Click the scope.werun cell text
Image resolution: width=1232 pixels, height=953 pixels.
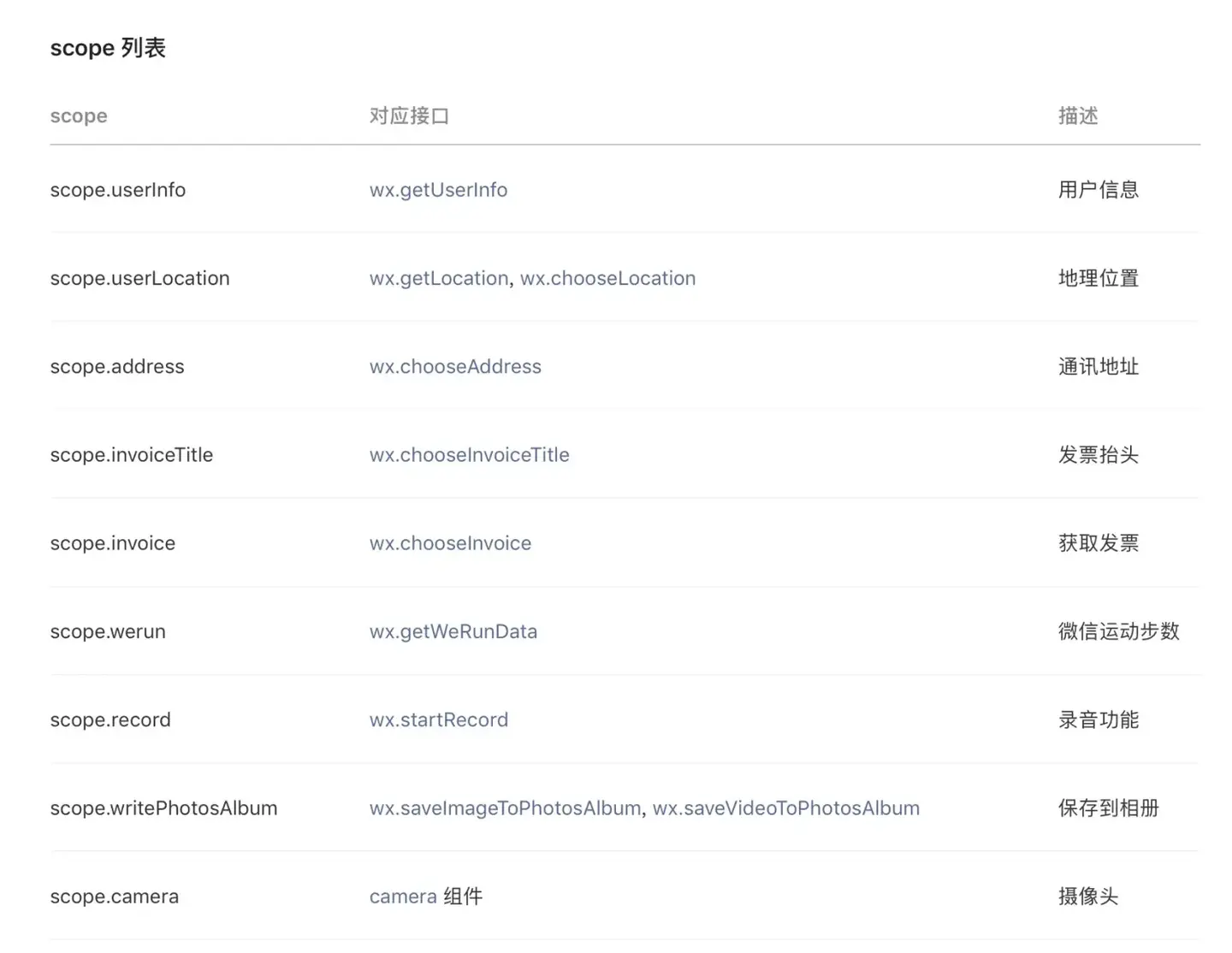click(x=108, y=631)
